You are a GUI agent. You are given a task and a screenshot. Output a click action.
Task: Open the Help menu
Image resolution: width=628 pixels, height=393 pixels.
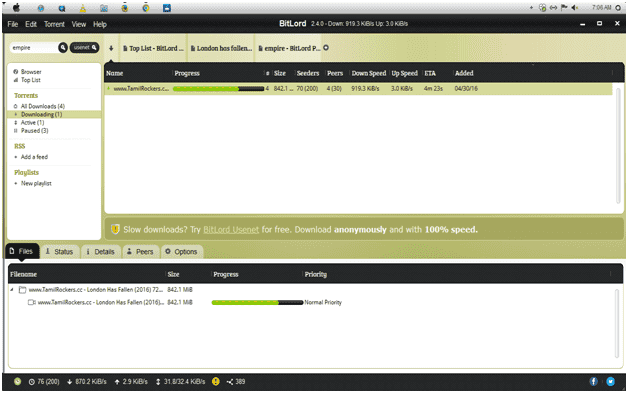click(x=100, y=24)
